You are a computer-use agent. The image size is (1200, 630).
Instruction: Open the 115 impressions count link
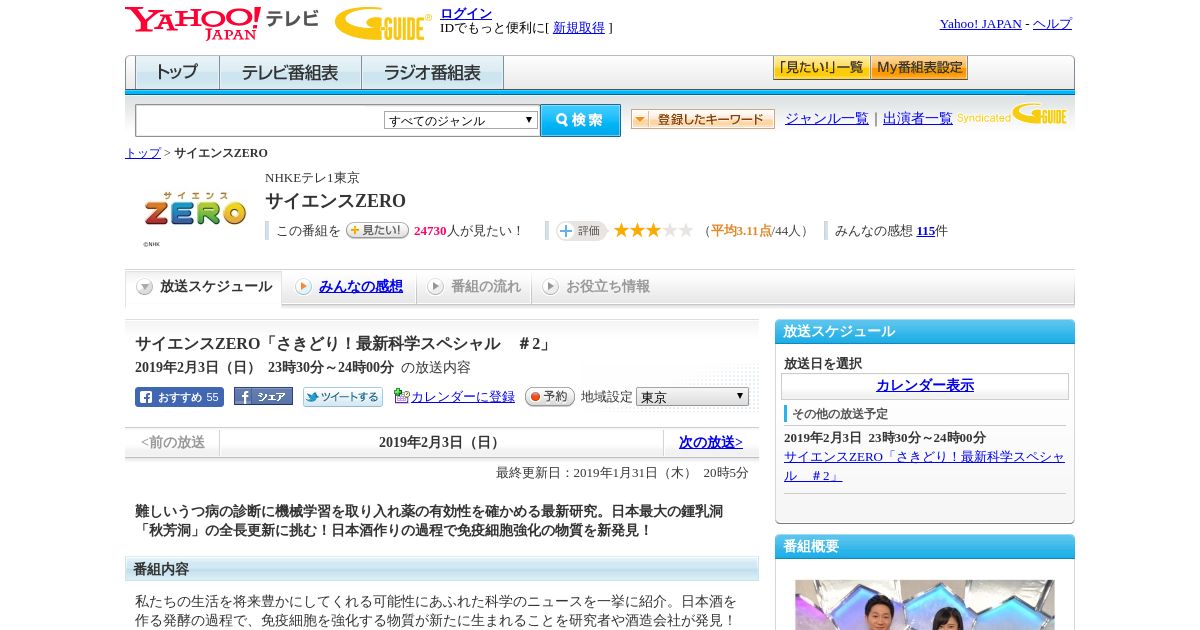click(x=926, y=231)
